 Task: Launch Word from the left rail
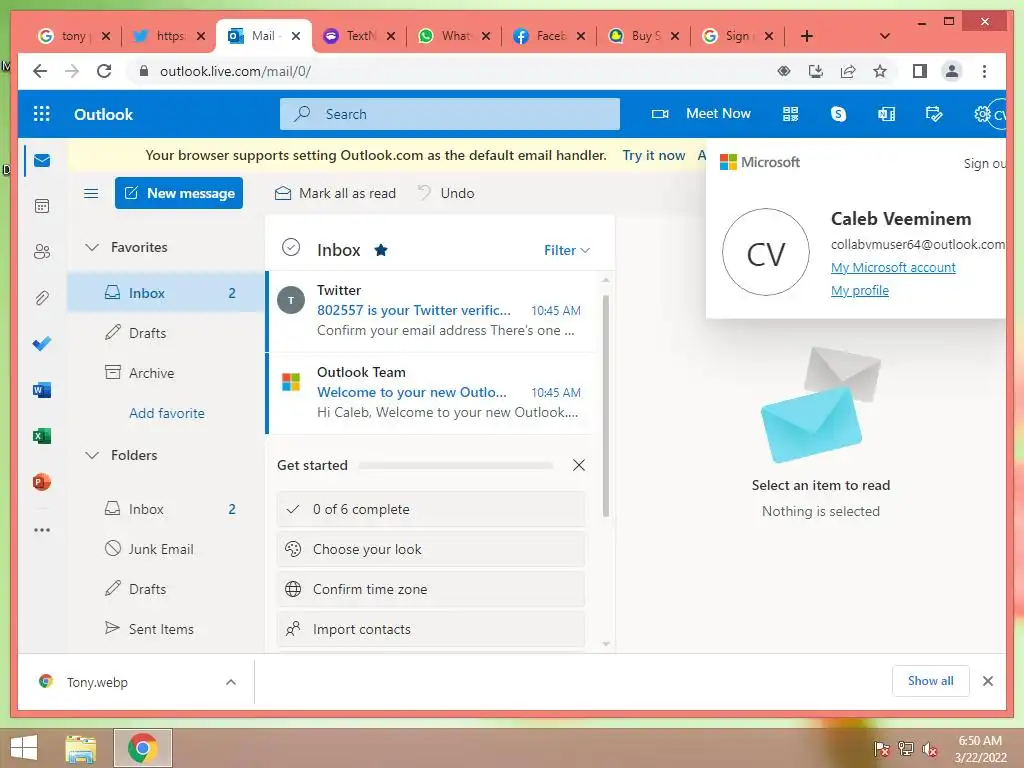[x=42, y=390]
